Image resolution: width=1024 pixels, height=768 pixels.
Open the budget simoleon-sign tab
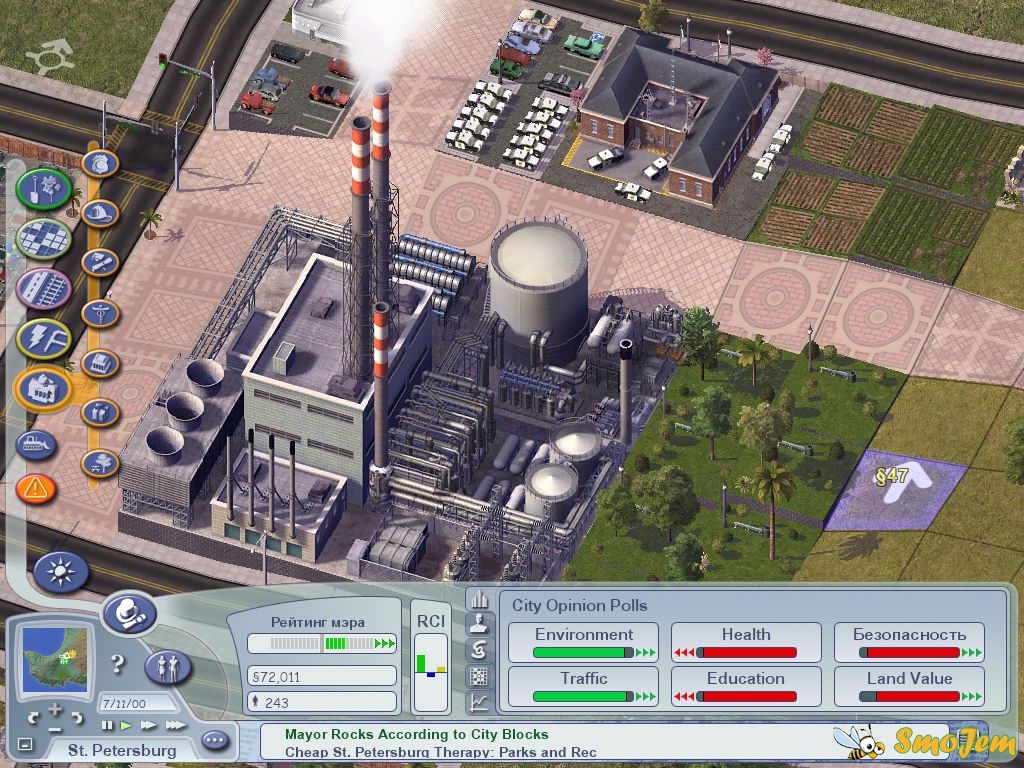pyautogui.click(x=479, y=650)
